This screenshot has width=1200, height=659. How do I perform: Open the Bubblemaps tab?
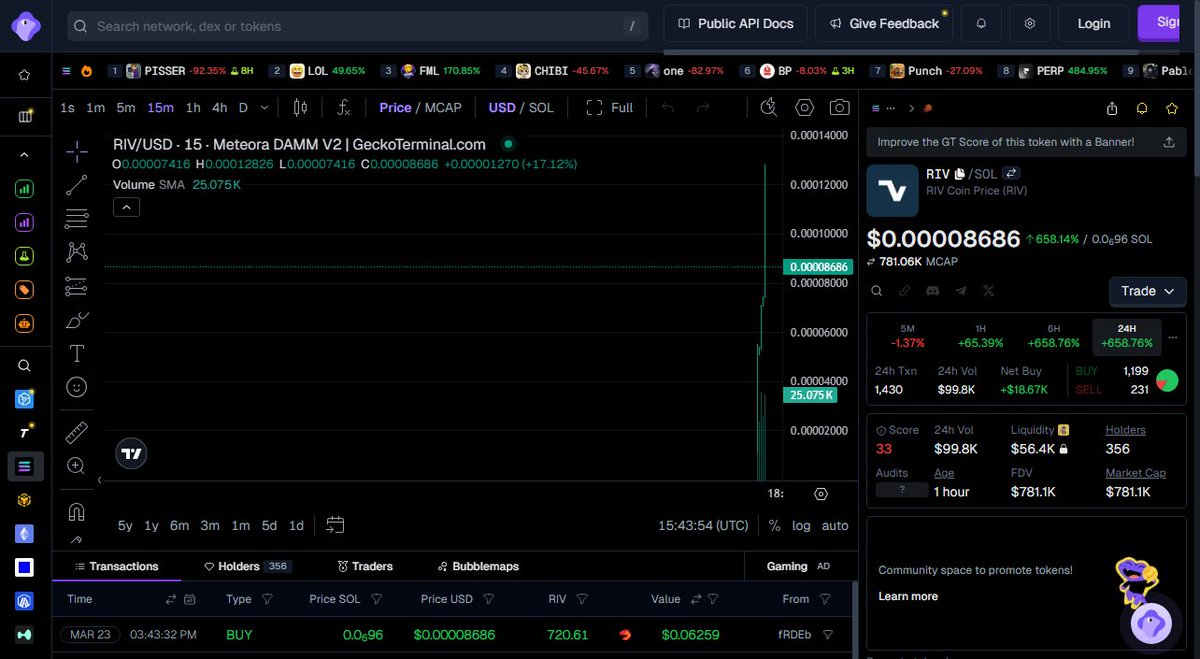[478, 566]
